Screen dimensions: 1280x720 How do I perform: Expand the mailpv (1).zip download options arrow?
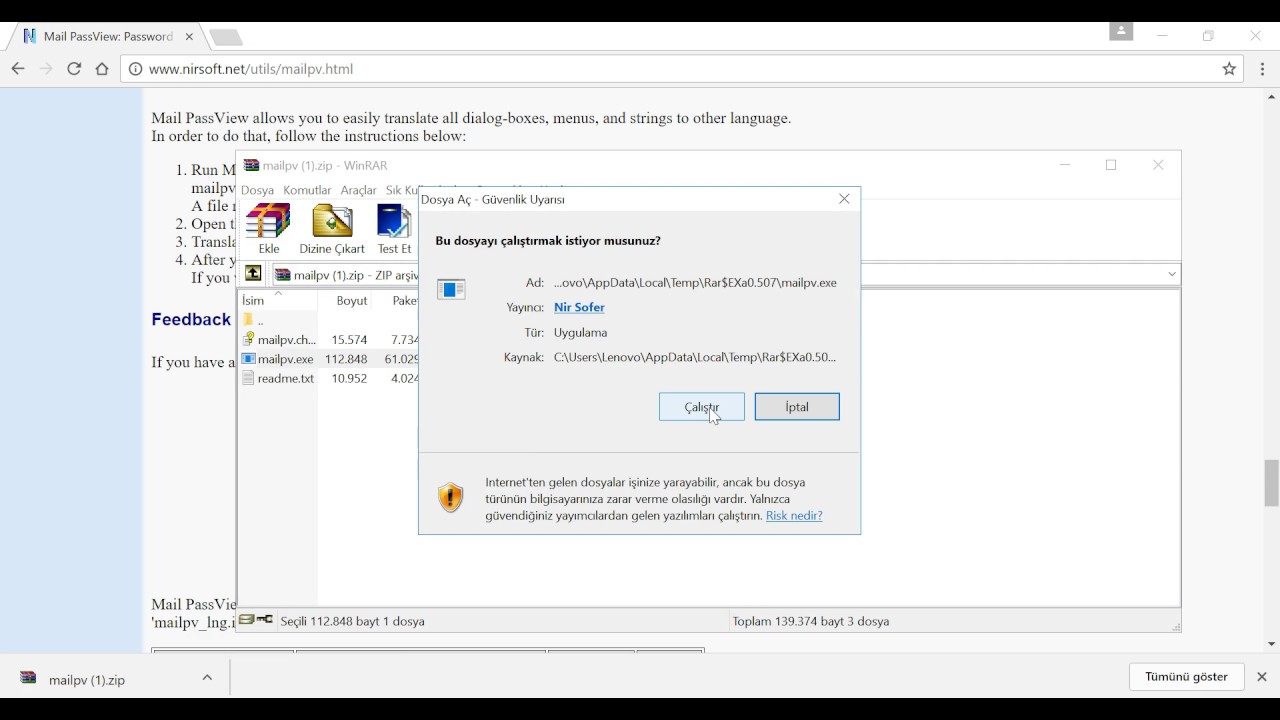(x=207, y=678)
